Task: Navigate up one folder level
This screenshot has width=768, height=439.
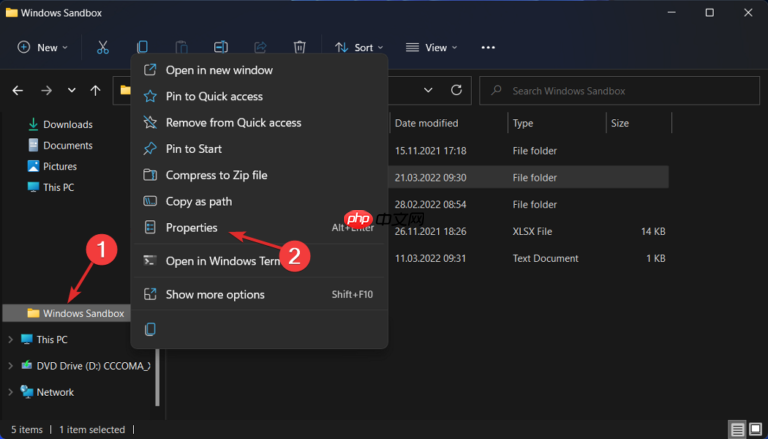Action: pyautogui.click(x=95, y=90)
